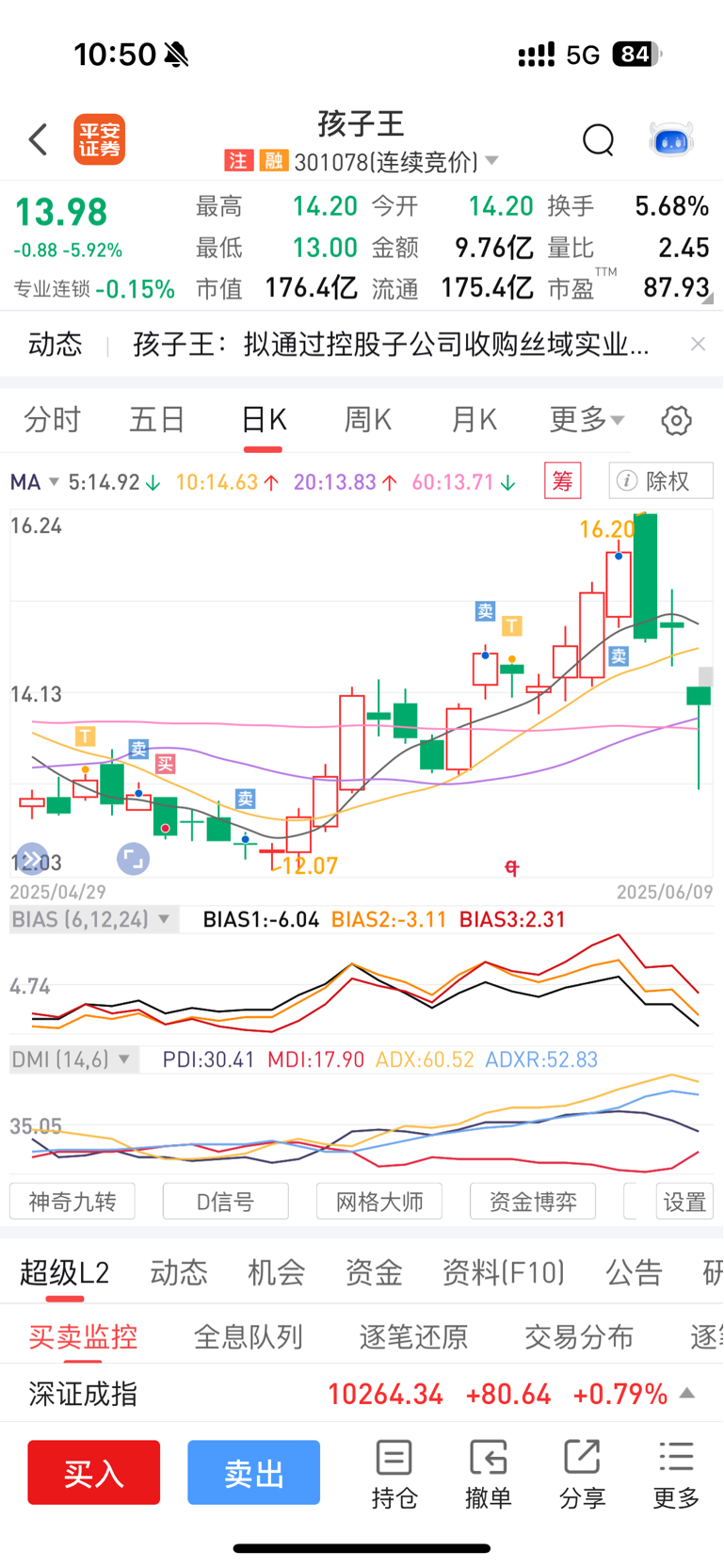Tap the 除权 adjustment button
This screenshot has height=1568, width=724.
(x=661, y=481)
